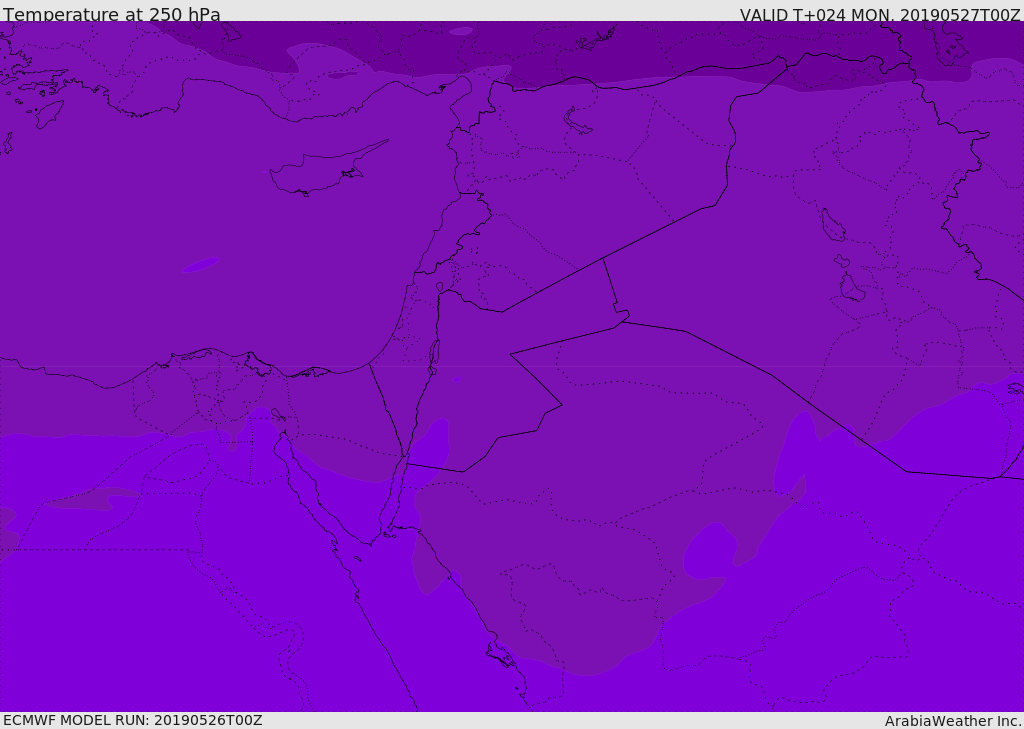
Task: Click the Sea of Galilee outline
Action: point(440,288)
